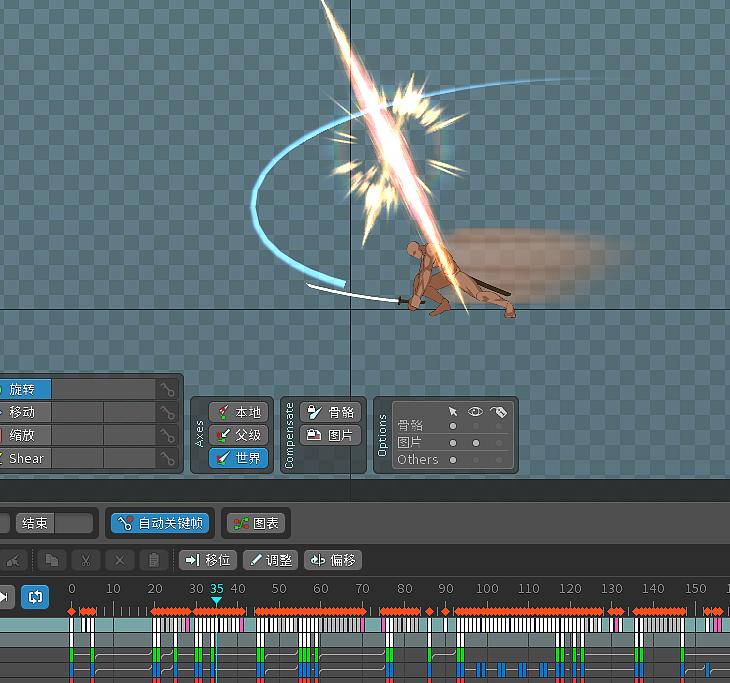The width and height of the screenshot is (730, 683).
Task: Toggle 自动关键帧 auto key
Action: [x=160, y=523]
